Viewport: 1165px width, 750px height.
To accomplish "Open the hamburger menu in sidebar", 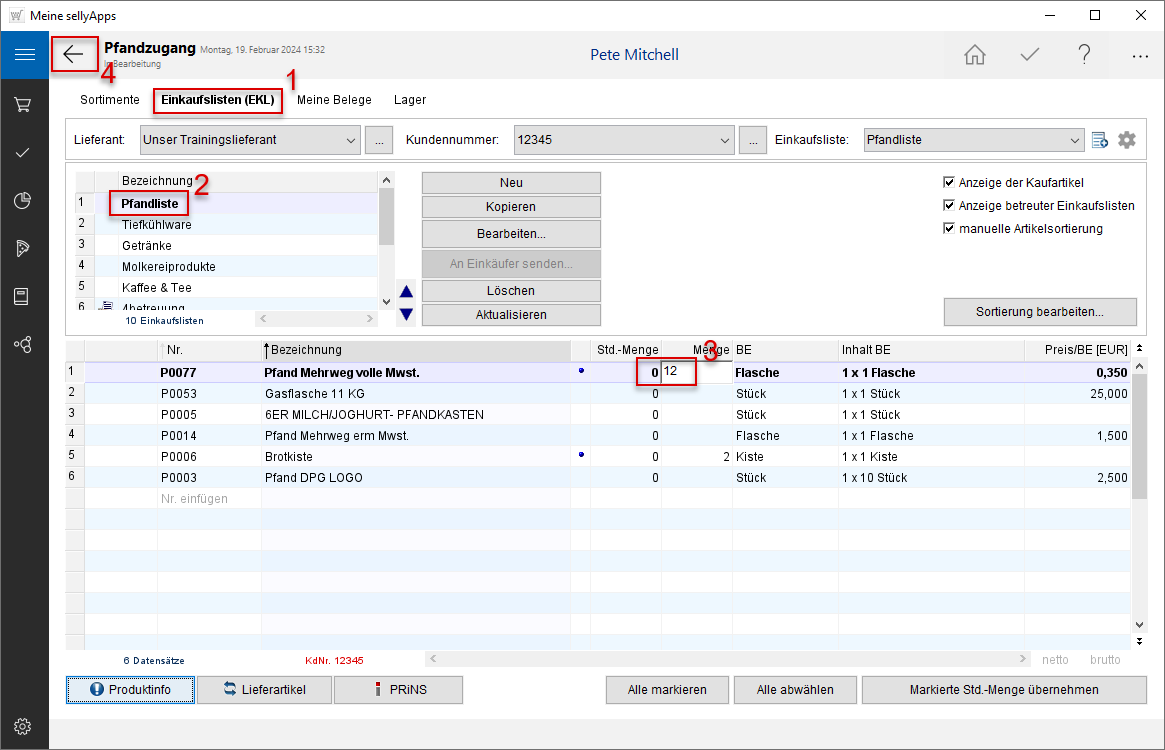I will pyautogui.click(x=24, y=55).
